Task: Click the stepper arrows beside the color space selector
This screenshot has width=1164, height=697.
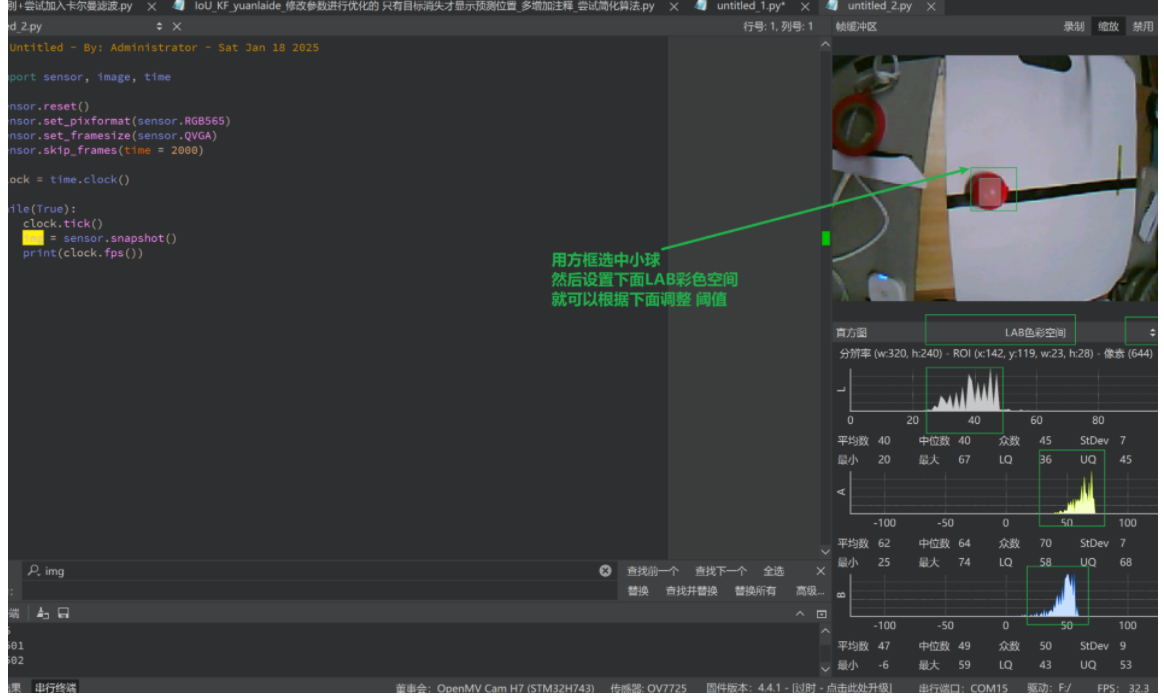Action: 1153,331
